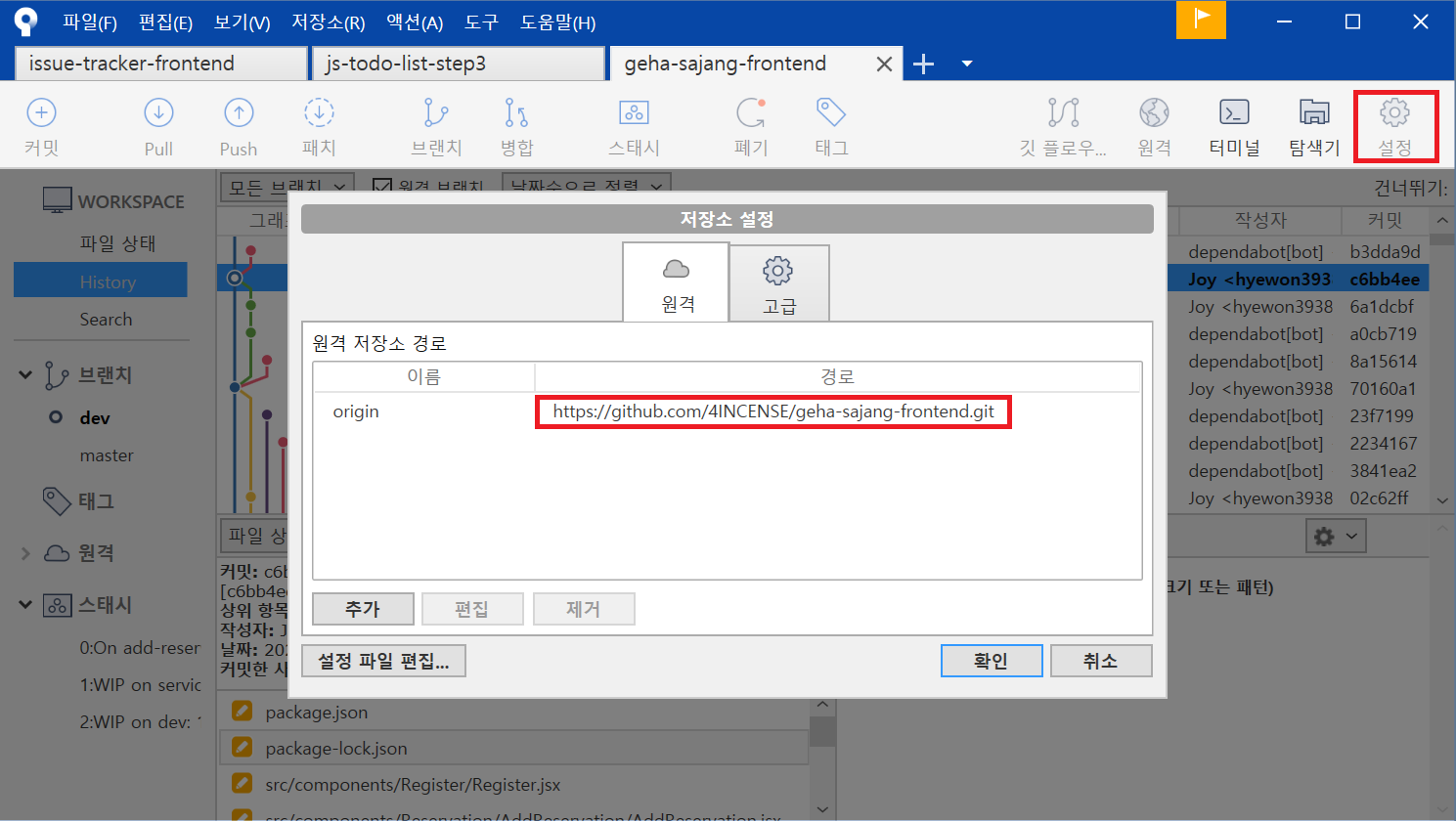This screenshot has height=822, width=1456.
Task: Select Search in the sidebar
Action: 106,320
